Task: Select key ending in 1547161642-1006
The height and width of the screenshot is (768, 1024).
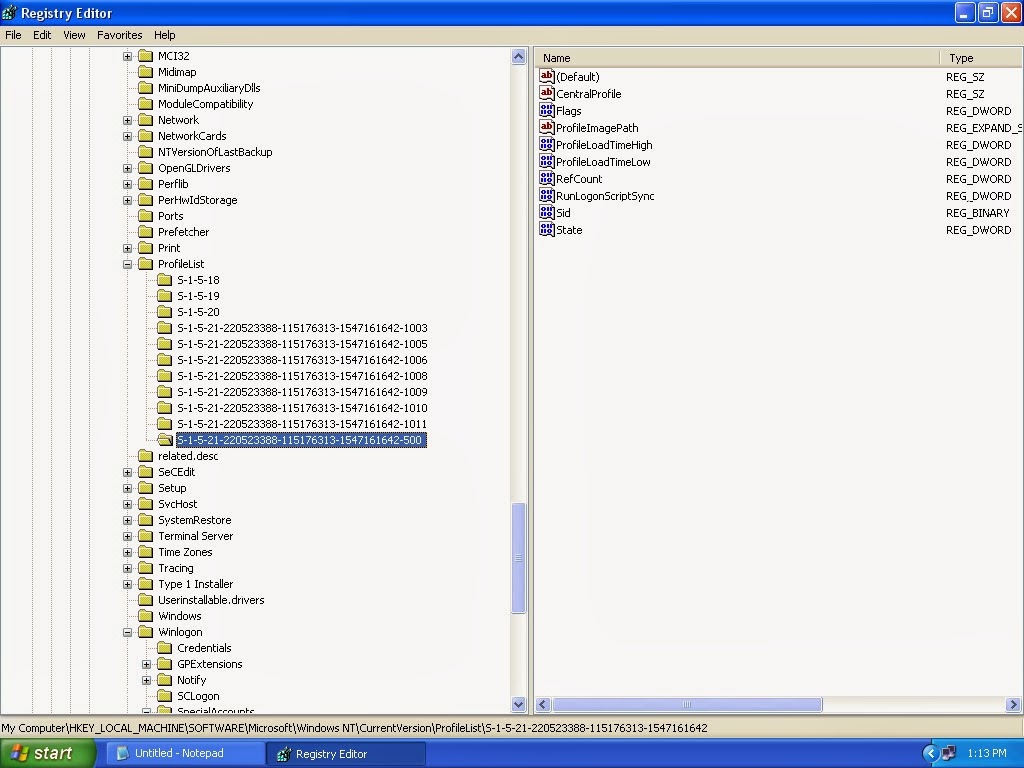Action: [x=302, y=360]
